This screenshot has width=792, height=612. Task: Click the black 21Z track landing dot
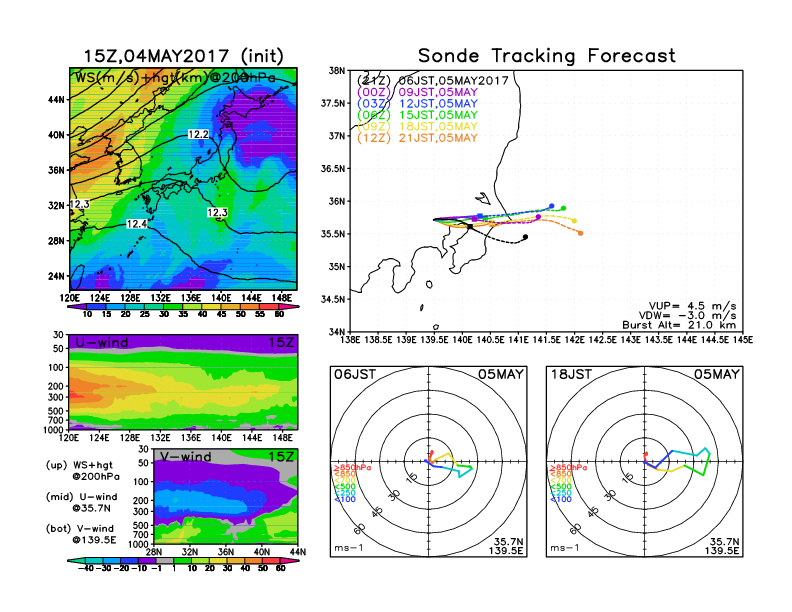pyautogui.click(x=525, y=237)
